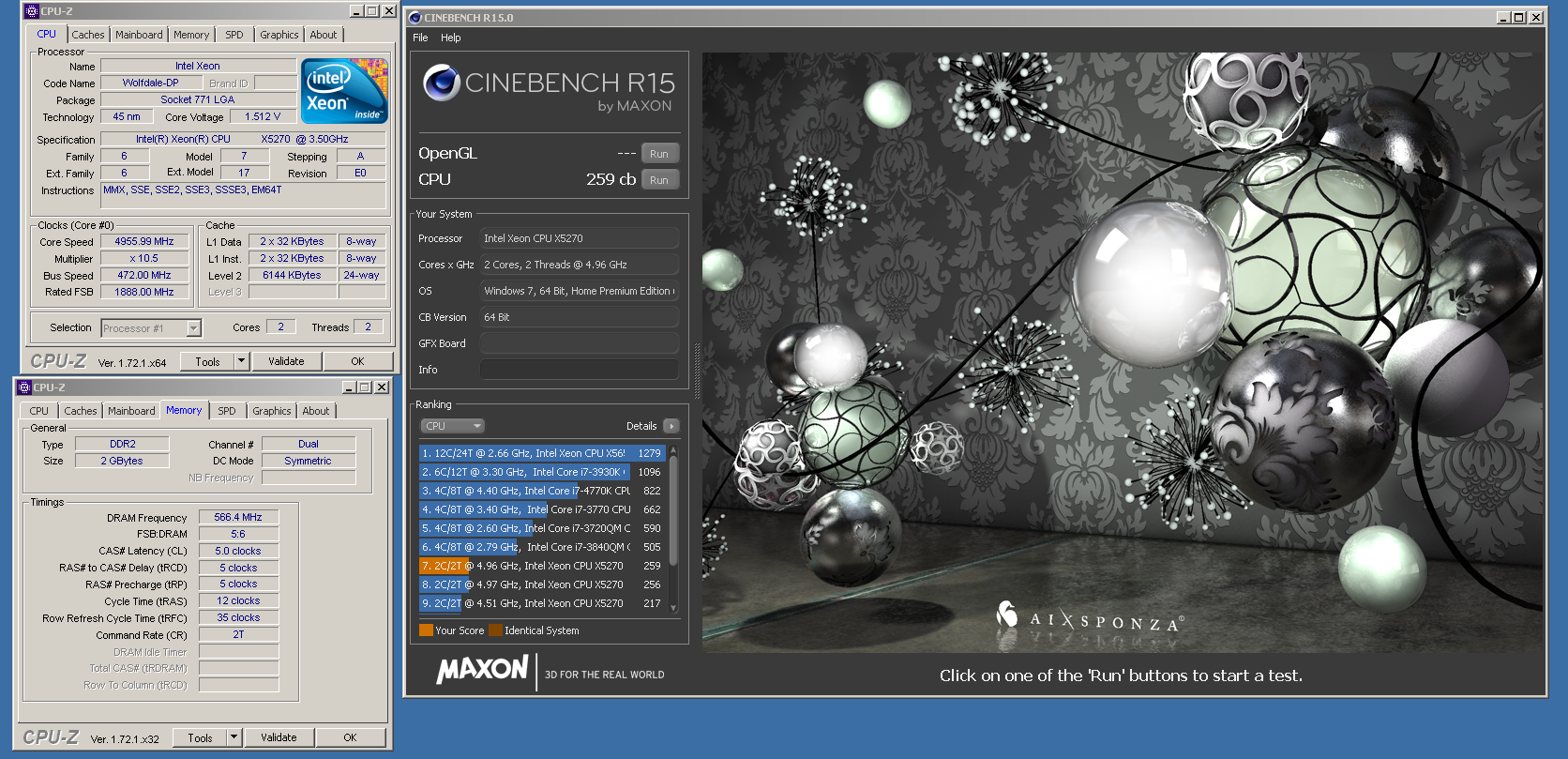The image size is (1568, 759).
Task: Switch to About tab in top CPU-Z
Action: point(324,35)
